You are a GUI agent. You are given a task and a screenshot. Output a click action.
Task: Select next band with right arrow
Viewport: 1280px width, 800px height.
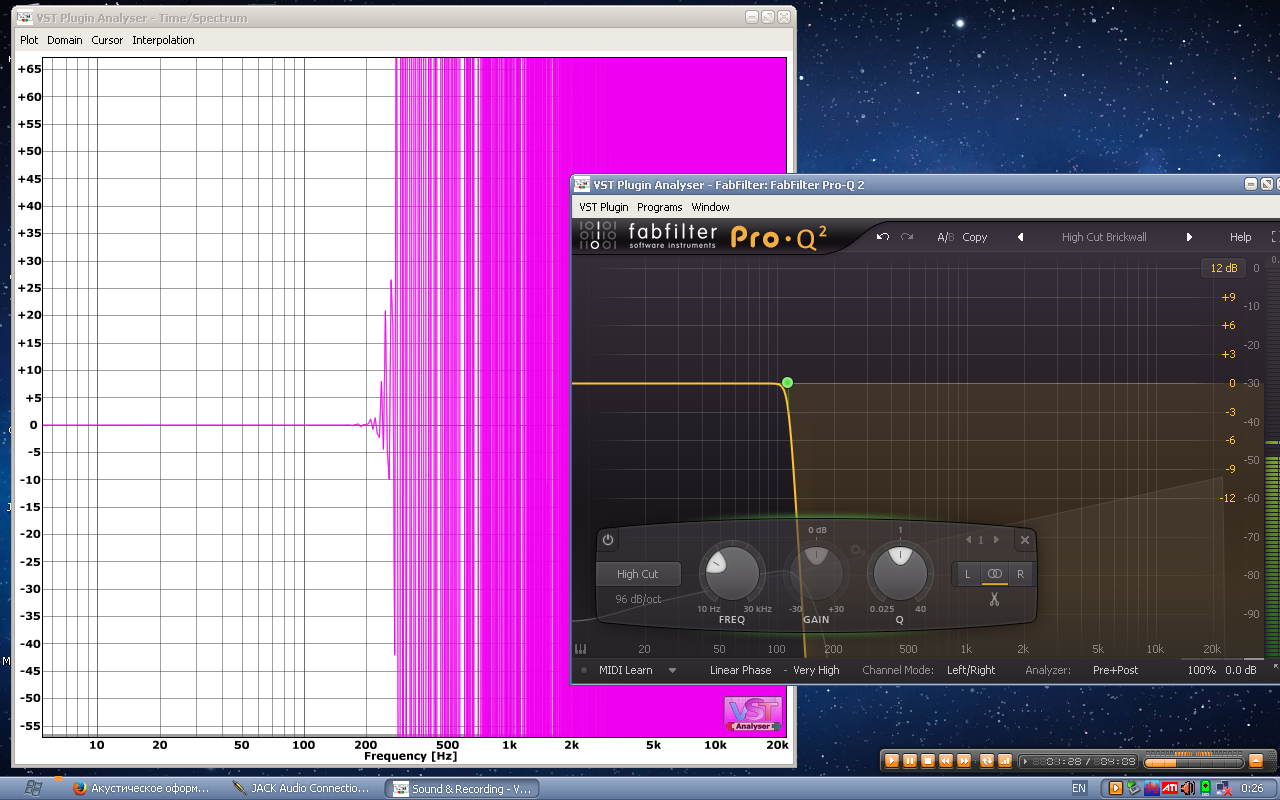pos(996,540)
